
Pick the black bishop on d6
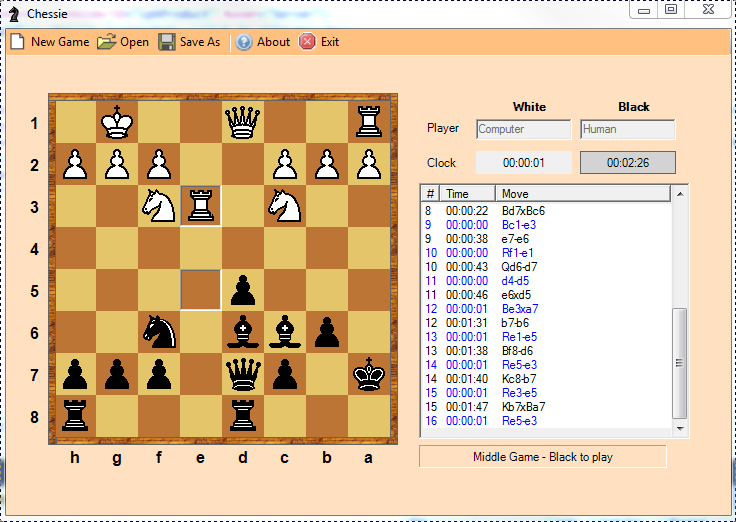click(243, 332)
